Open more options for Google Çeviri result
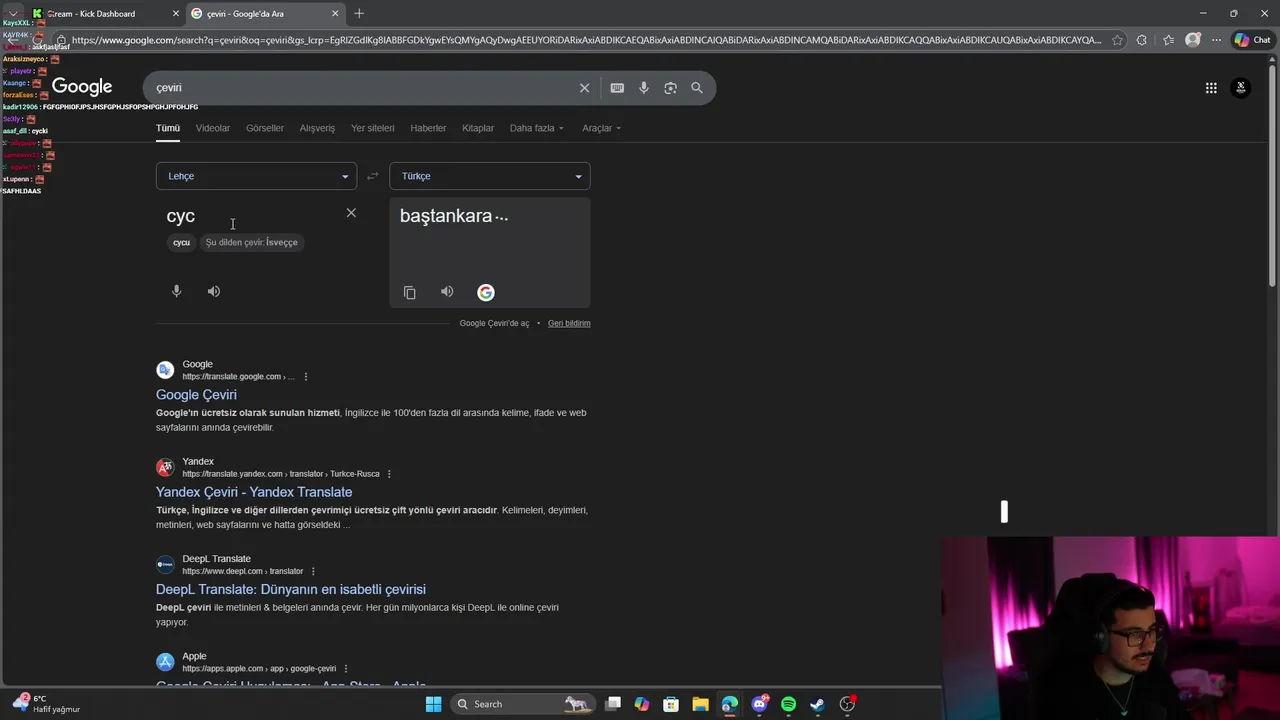The image size is (1280, 720). point(306,377)
